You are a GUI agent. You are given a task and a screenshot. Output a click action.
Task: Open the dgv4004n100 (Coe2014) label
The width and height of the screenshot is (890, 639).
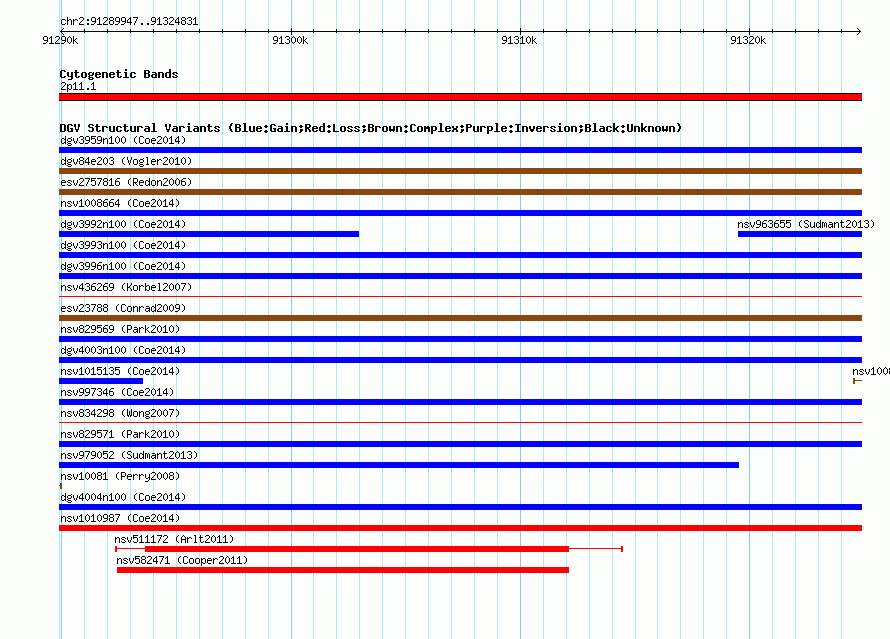(123, 497)
